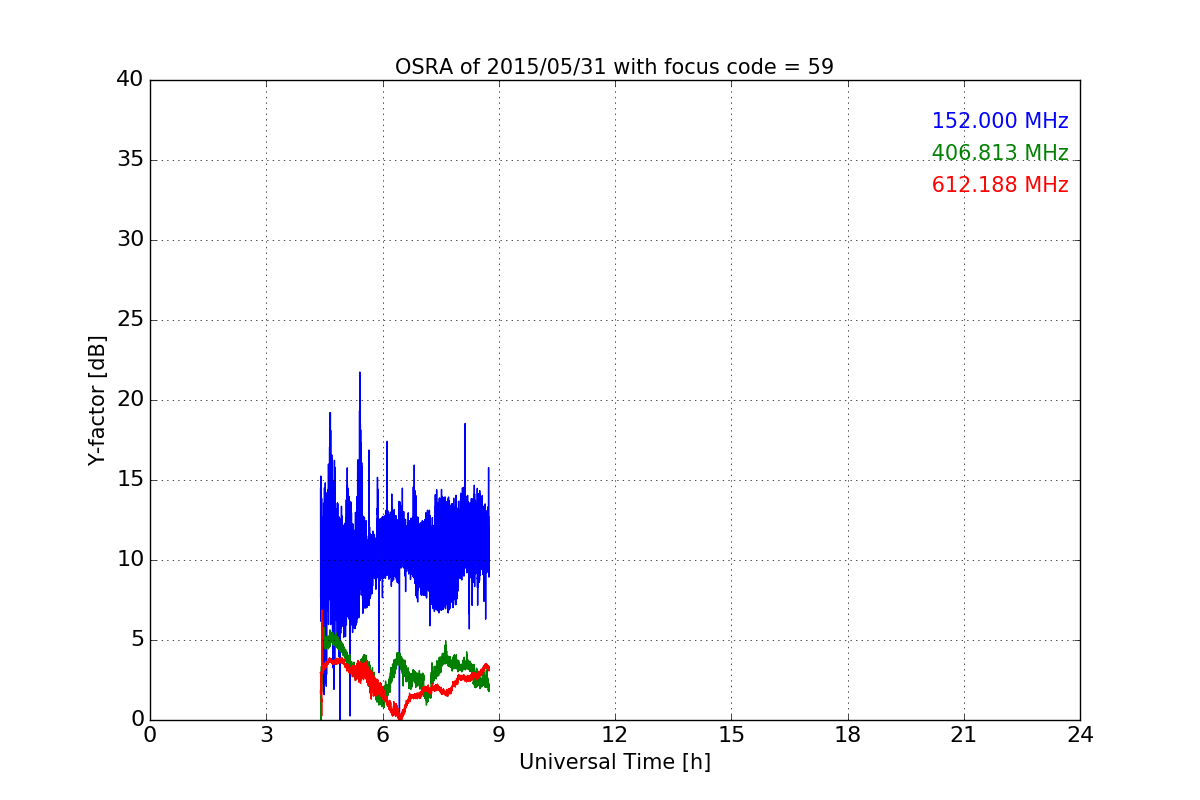Screen dimensions: 1200x800
Task: Select the 612.188 MHz legend label
Action: [1000, 185]
